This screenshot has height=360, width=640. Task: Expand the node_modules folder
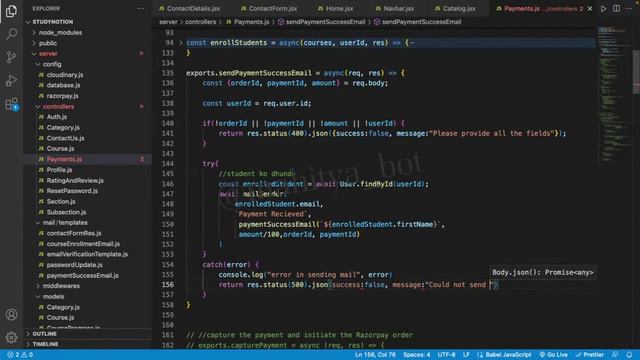coord(88,32)
